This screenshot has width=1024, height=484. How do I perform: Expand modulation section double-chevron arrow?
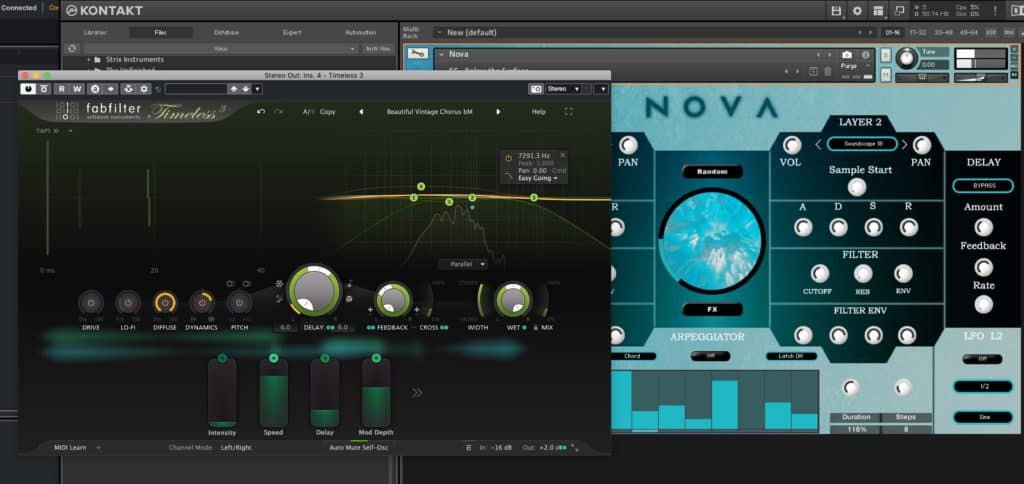(417, 393)
